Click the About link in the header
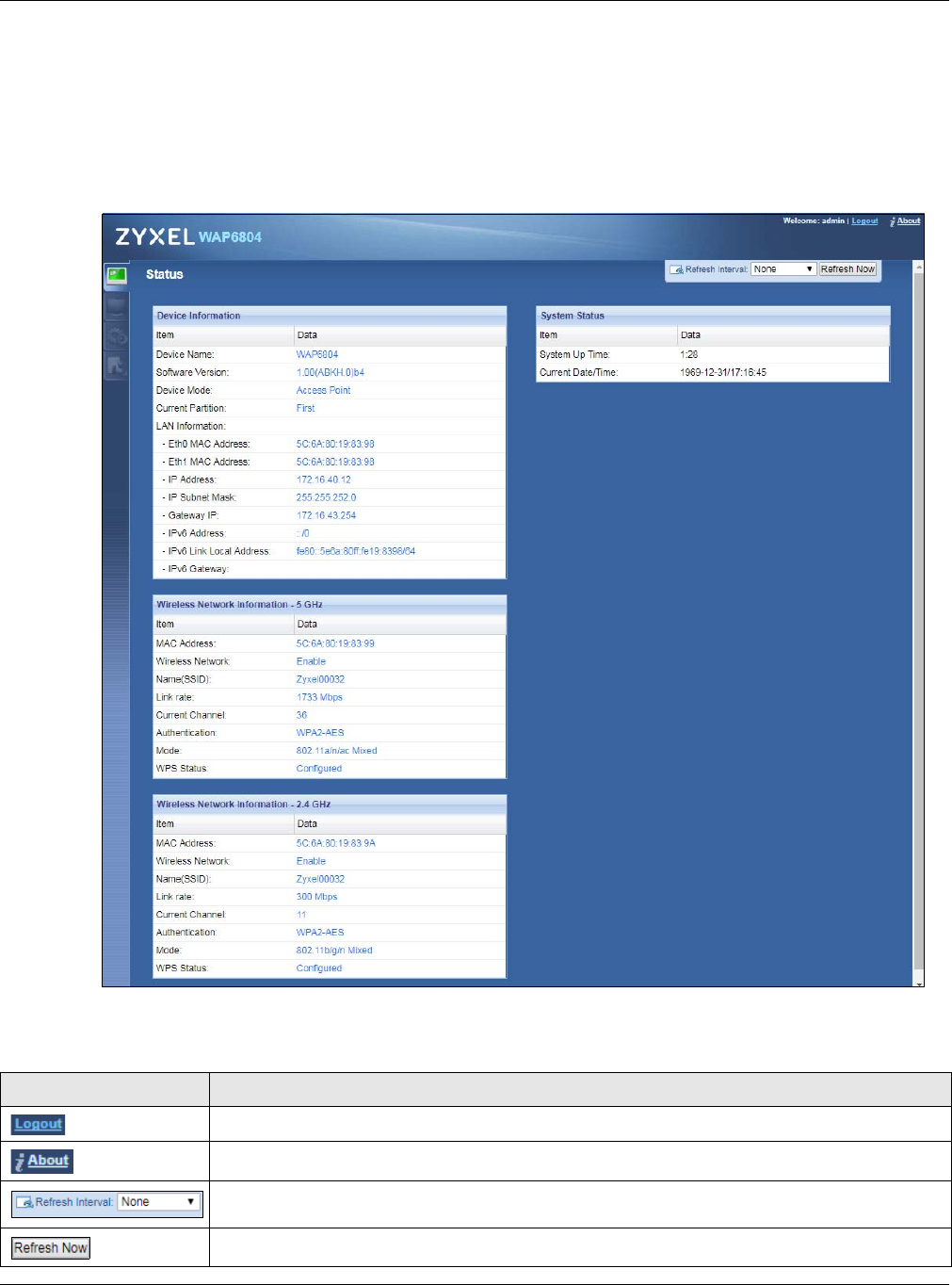Image resolution: width=952 pixels, height=1285 pixels. point(909,221)
